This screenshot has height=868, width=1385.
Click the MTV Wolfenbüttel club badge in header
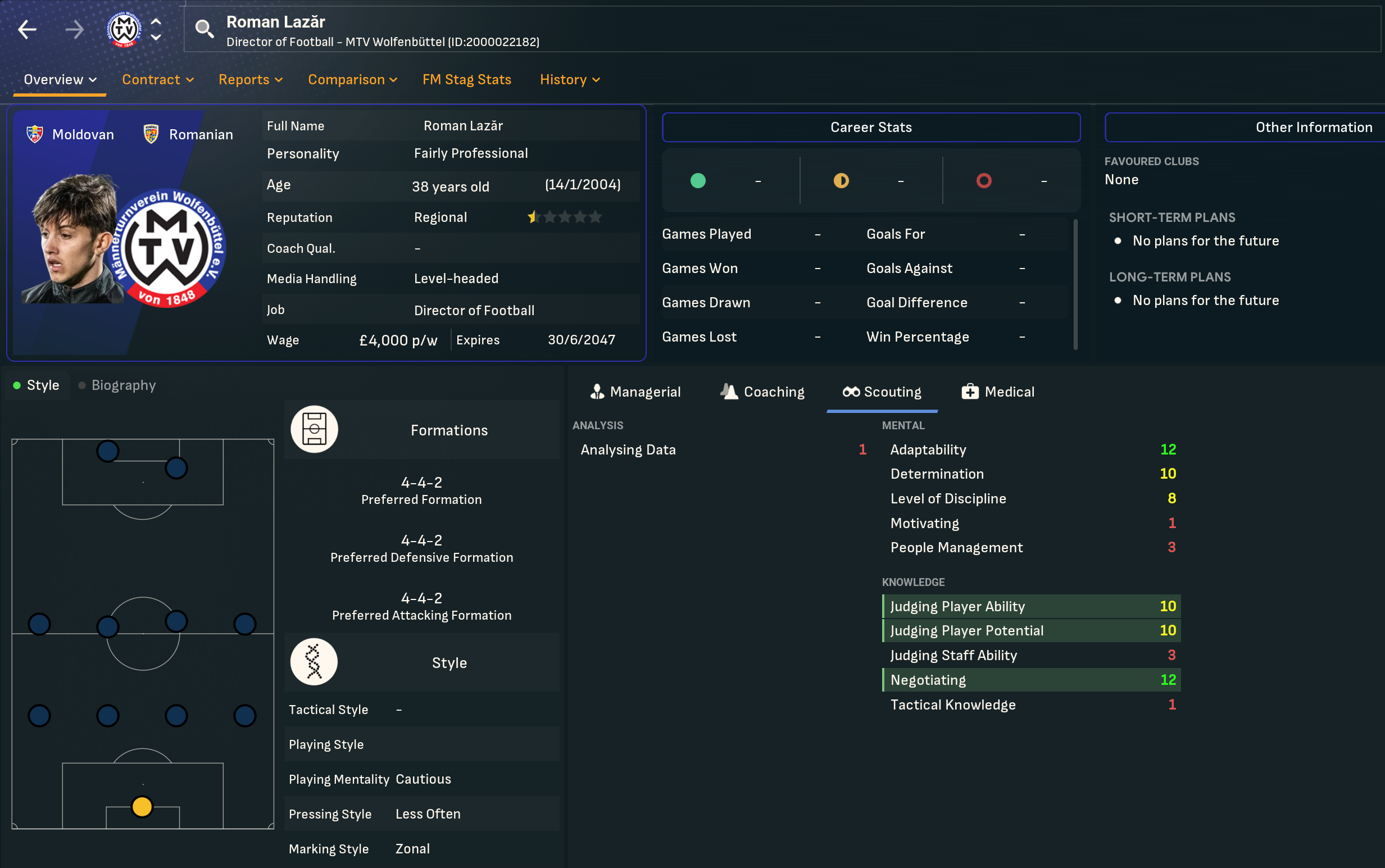(x=124, y=29)
